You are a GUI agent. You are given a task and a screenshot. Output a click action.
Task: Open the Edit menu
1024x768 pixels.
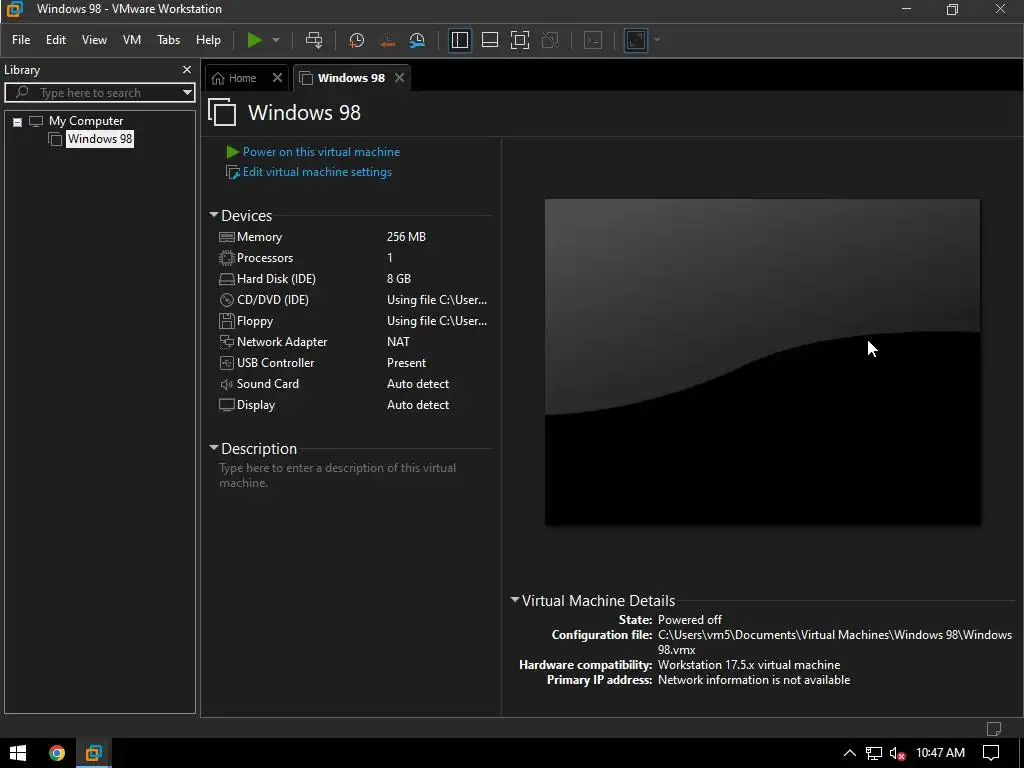coord(56,40)
